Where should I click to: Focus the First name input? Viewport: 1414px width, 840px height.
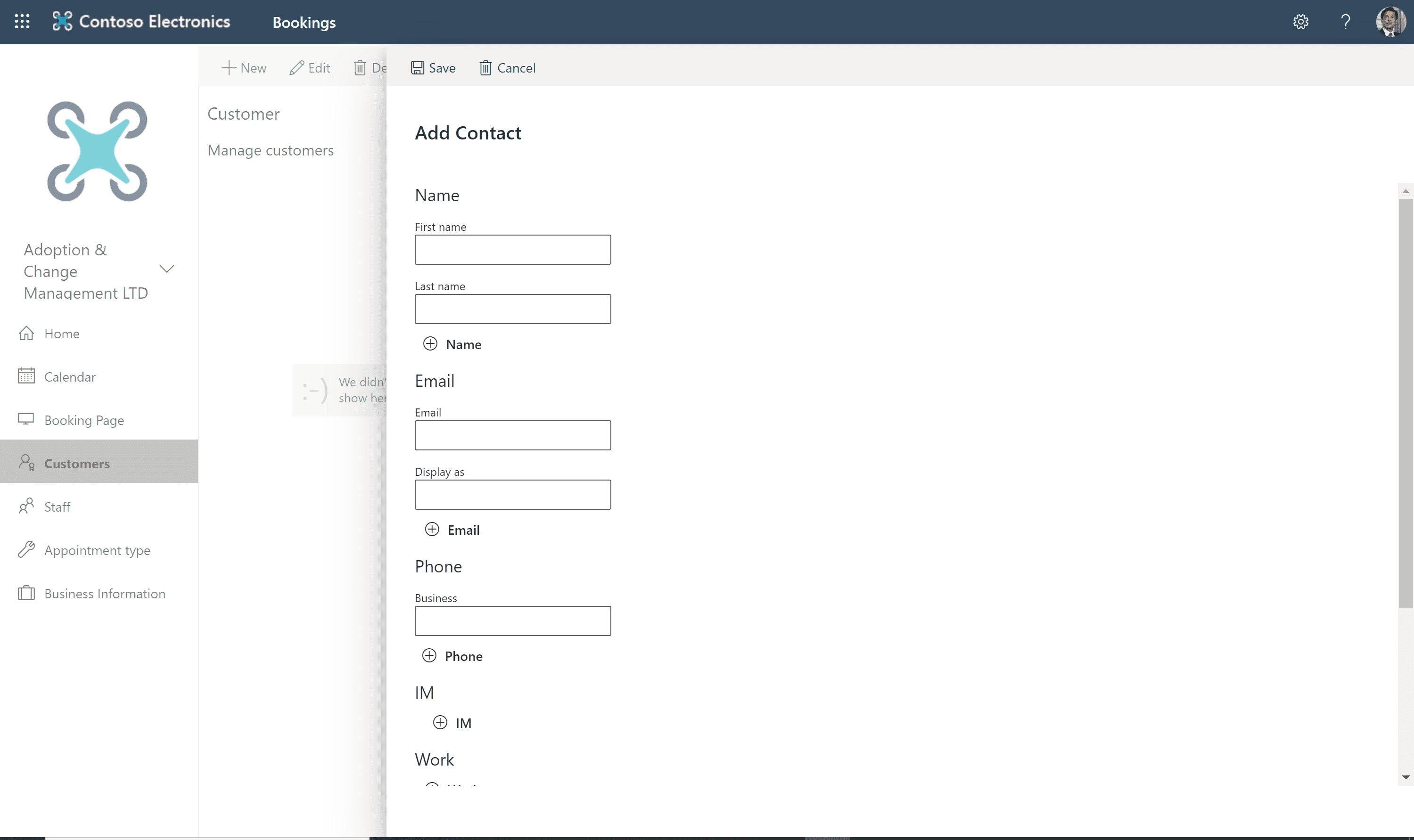[512, 250]
